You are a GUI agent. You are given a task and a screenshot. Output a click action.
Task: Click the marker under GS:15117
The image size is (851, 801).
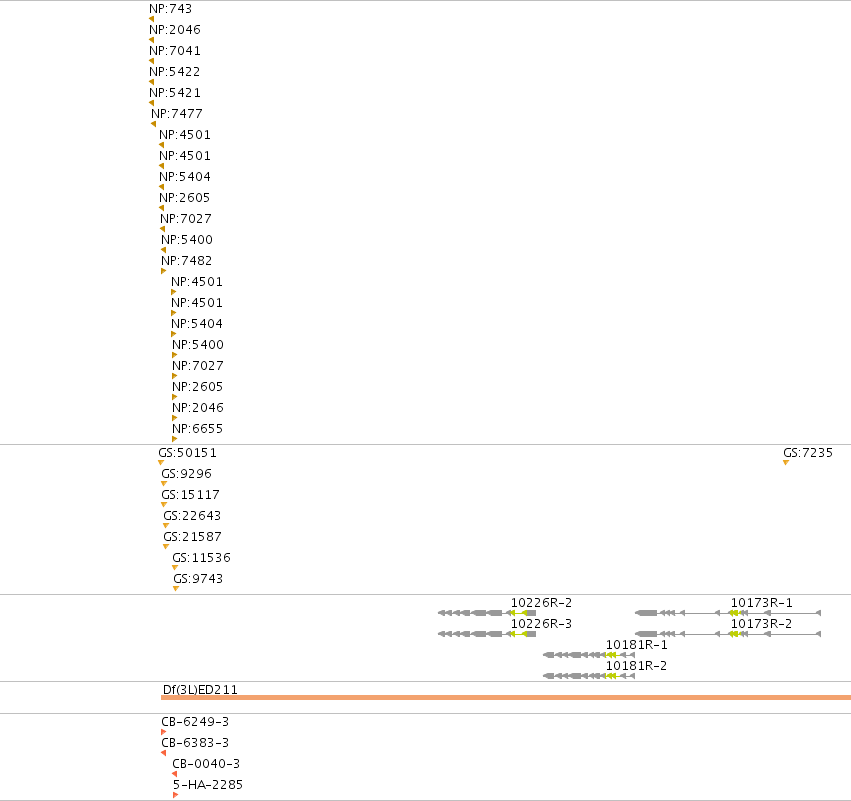click(x=164, y=505)
